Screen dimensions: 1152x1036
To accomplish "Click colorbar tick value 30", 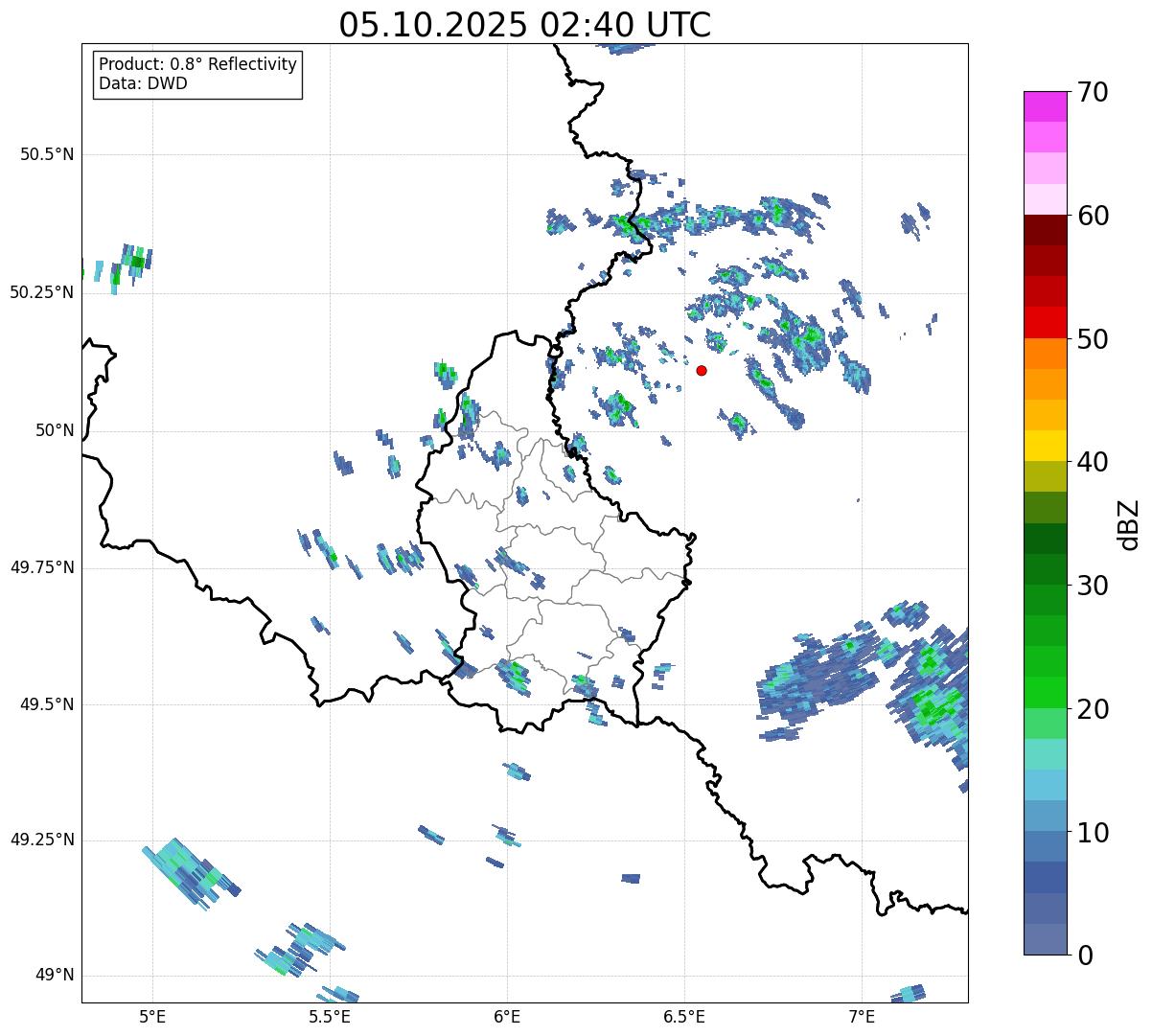I will point(1093,586).
